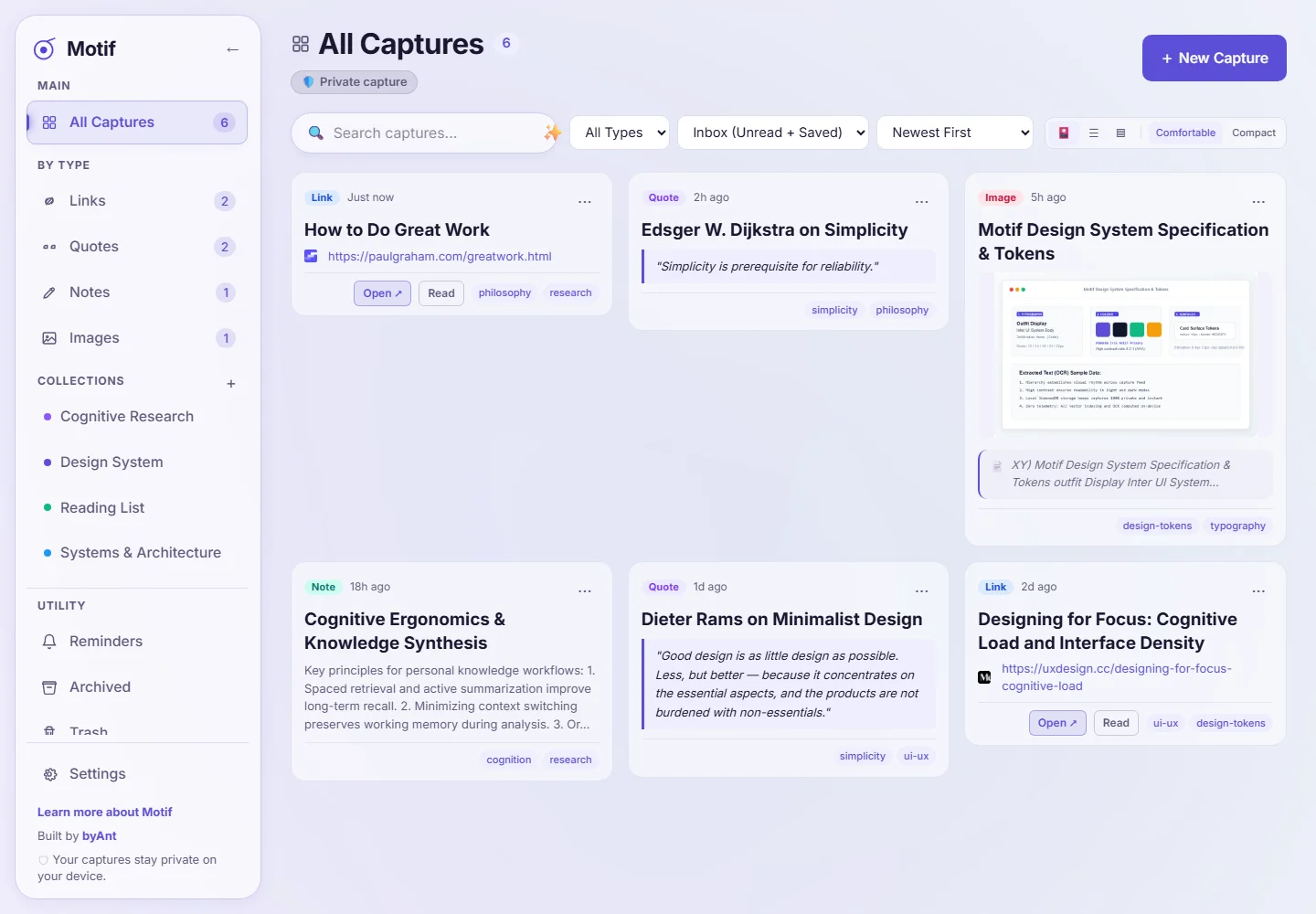Screen dimensions: 1316x914
Task: Open the paulgraham.com greatwork link
Action: click(x=440, y=257)
